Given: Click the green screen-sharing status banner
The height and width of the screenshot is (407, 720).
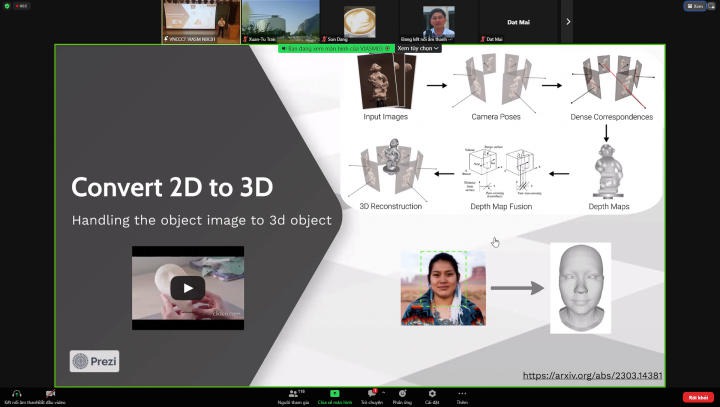Looking at the screenshot, I should tap(336, 48).
